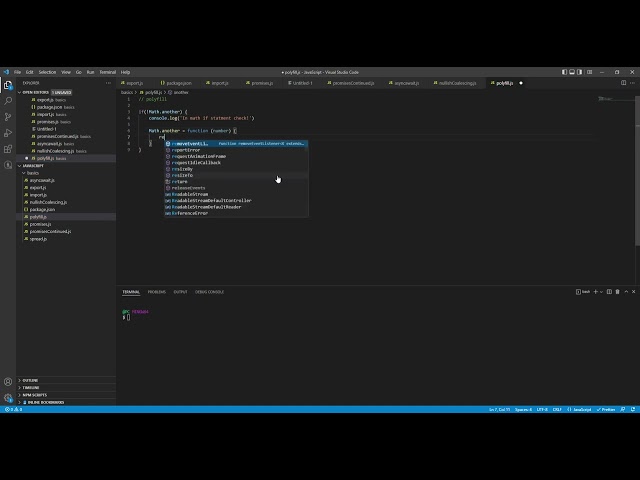Open the Search view in activity bar

(x=8, y=101)
